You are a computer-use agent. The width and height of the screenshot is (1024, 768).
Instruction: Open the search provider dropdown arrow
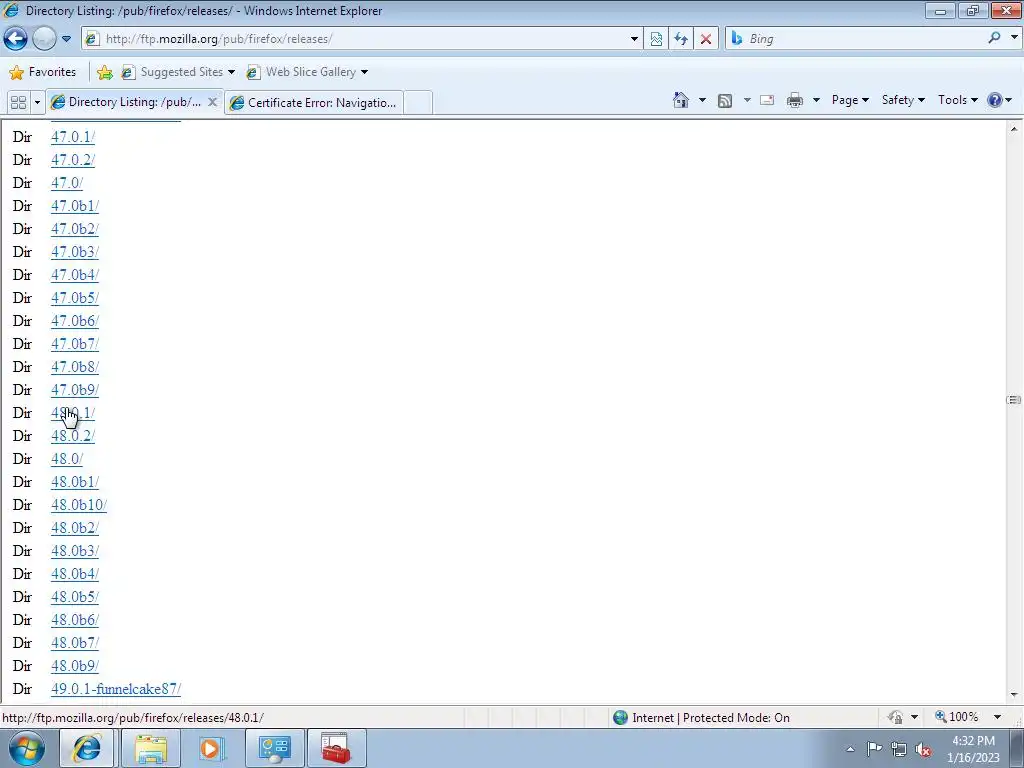(1014, 38)
